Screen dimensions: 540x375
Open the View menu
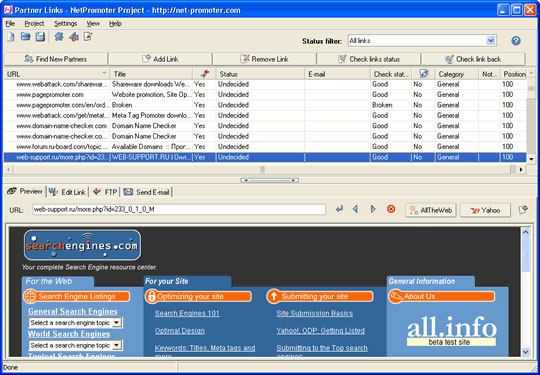(x=93, y=23)
